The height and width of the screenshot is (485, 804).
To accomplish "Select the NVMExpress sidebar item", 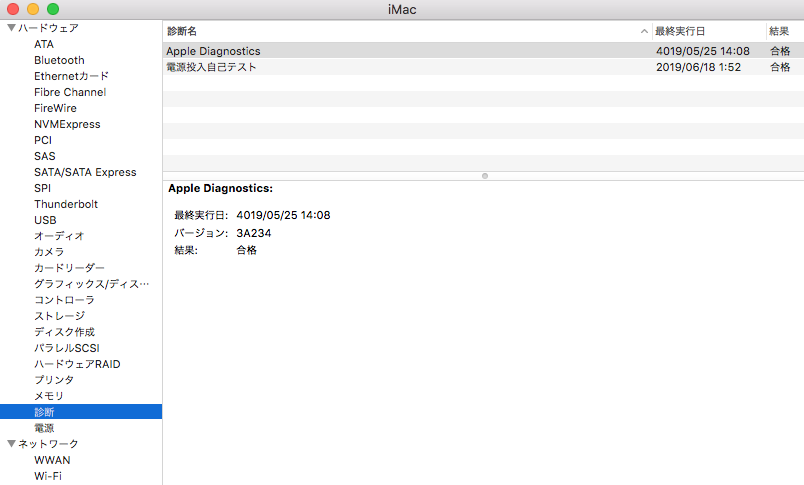I will click(67, 124).
